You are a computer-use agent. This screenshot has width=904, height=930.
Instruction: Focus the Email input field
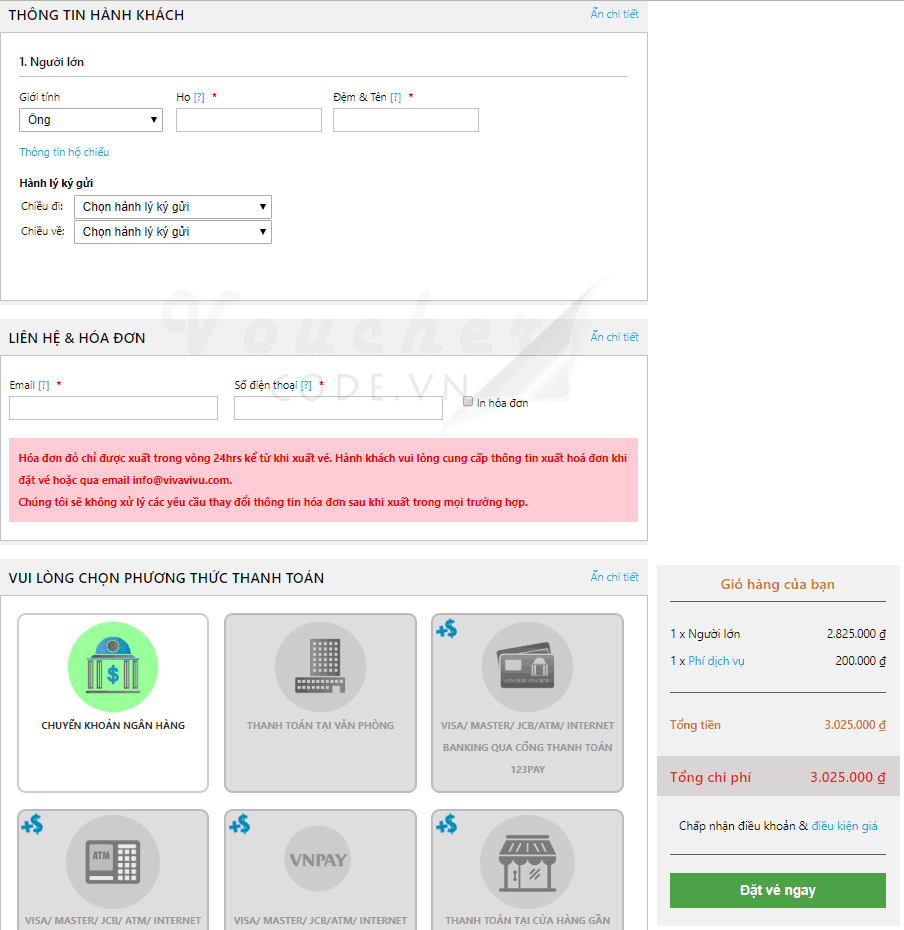(x=113, y=408)
